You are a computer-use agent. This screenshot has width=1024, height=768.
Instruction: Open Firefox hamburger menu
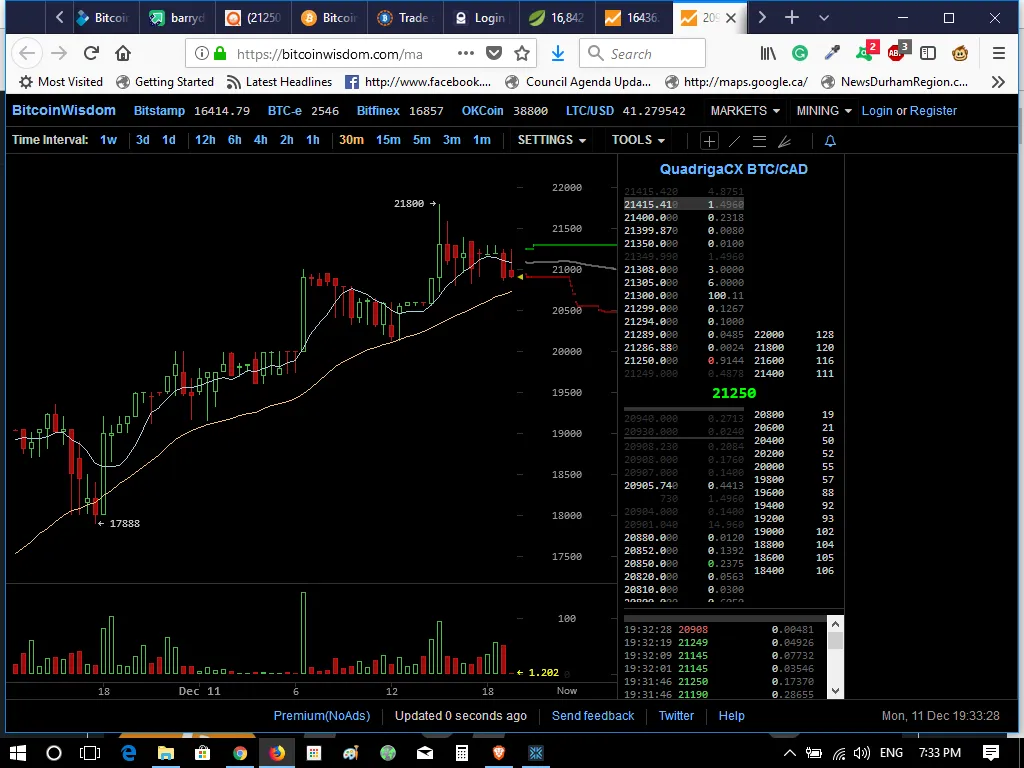pyautogui.click(x=999, y=54)
